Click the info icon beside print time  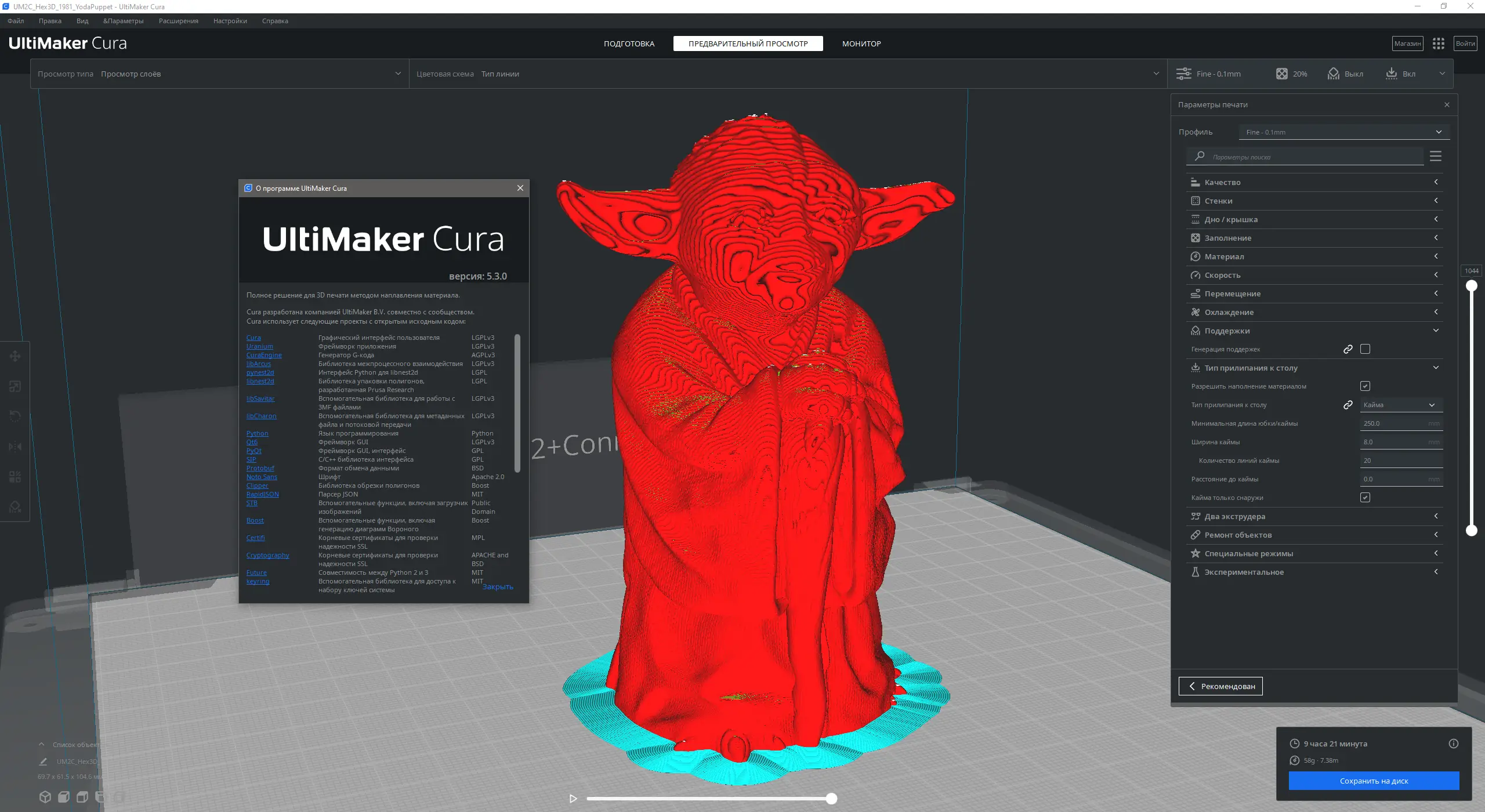pos(1453,744)
